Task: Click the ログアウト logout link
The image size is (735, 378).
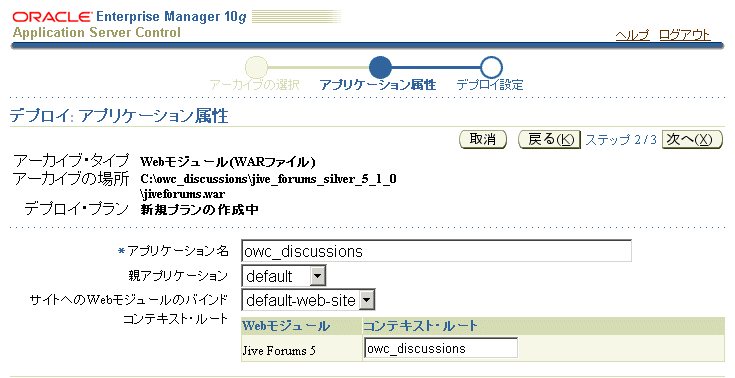Action: click(x=685, y=35)
